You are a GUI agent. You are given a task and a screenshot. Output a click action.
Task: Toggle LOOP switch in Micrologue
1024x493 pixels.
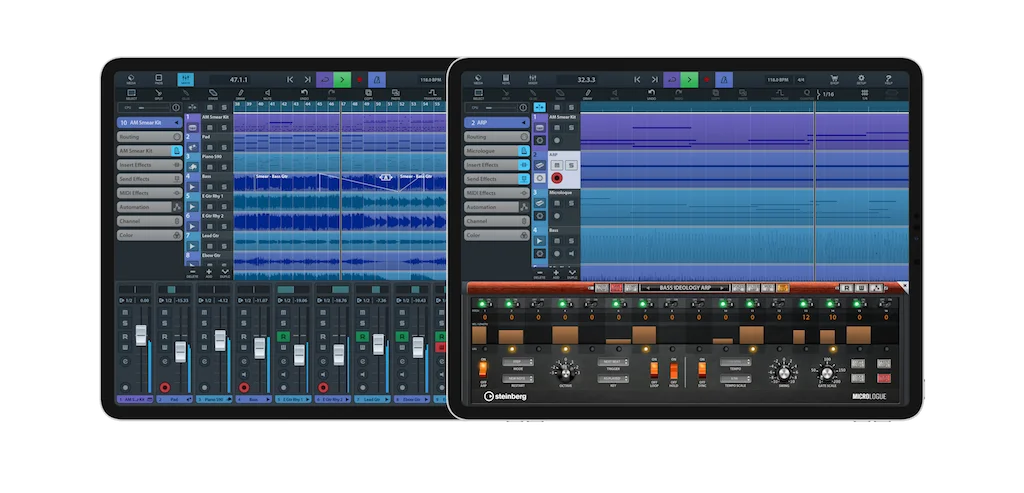[654, 370]
